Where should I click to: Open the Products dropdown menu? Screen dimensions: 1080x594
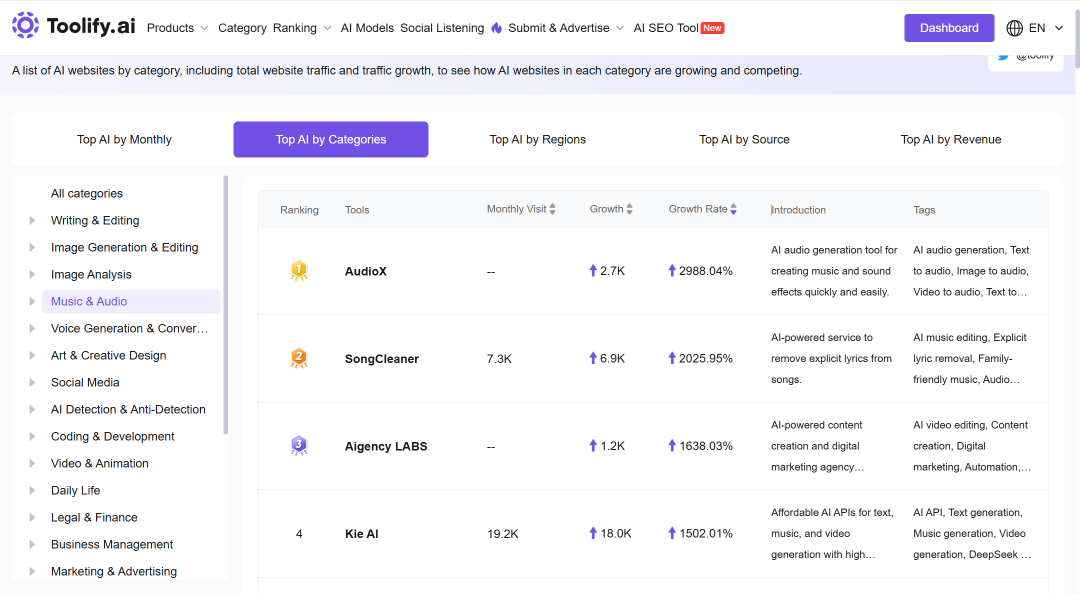(178, 28)
